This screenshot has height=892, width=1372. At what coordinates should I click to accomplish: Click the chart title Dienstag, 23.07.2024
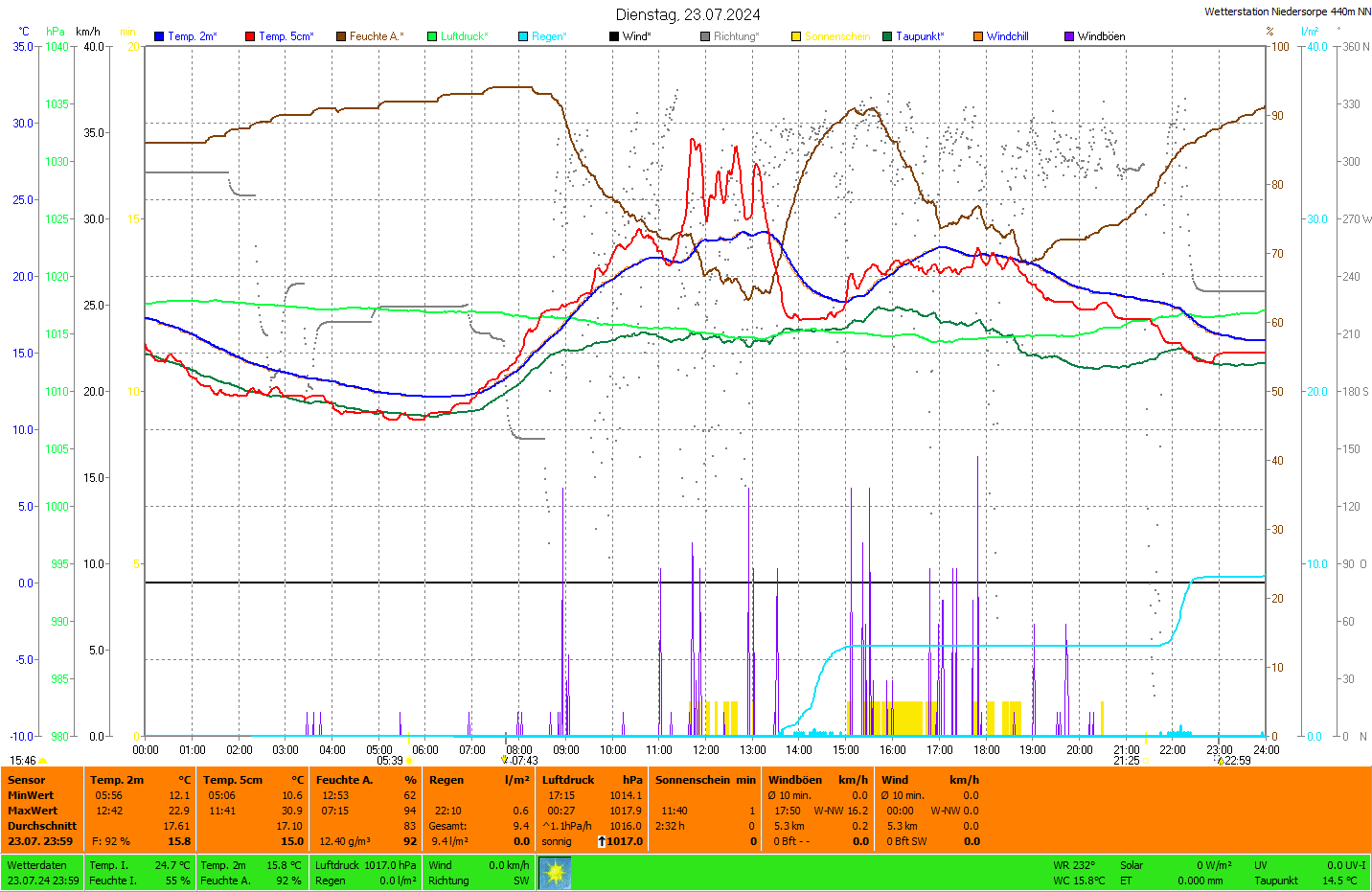(688, 14)
